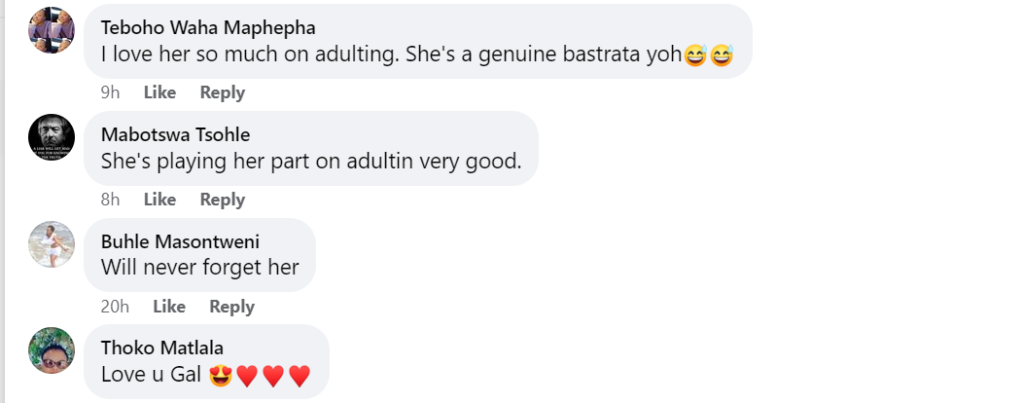Click the 8h timestamp
The image size is (1024, 403).
(110, 199)
